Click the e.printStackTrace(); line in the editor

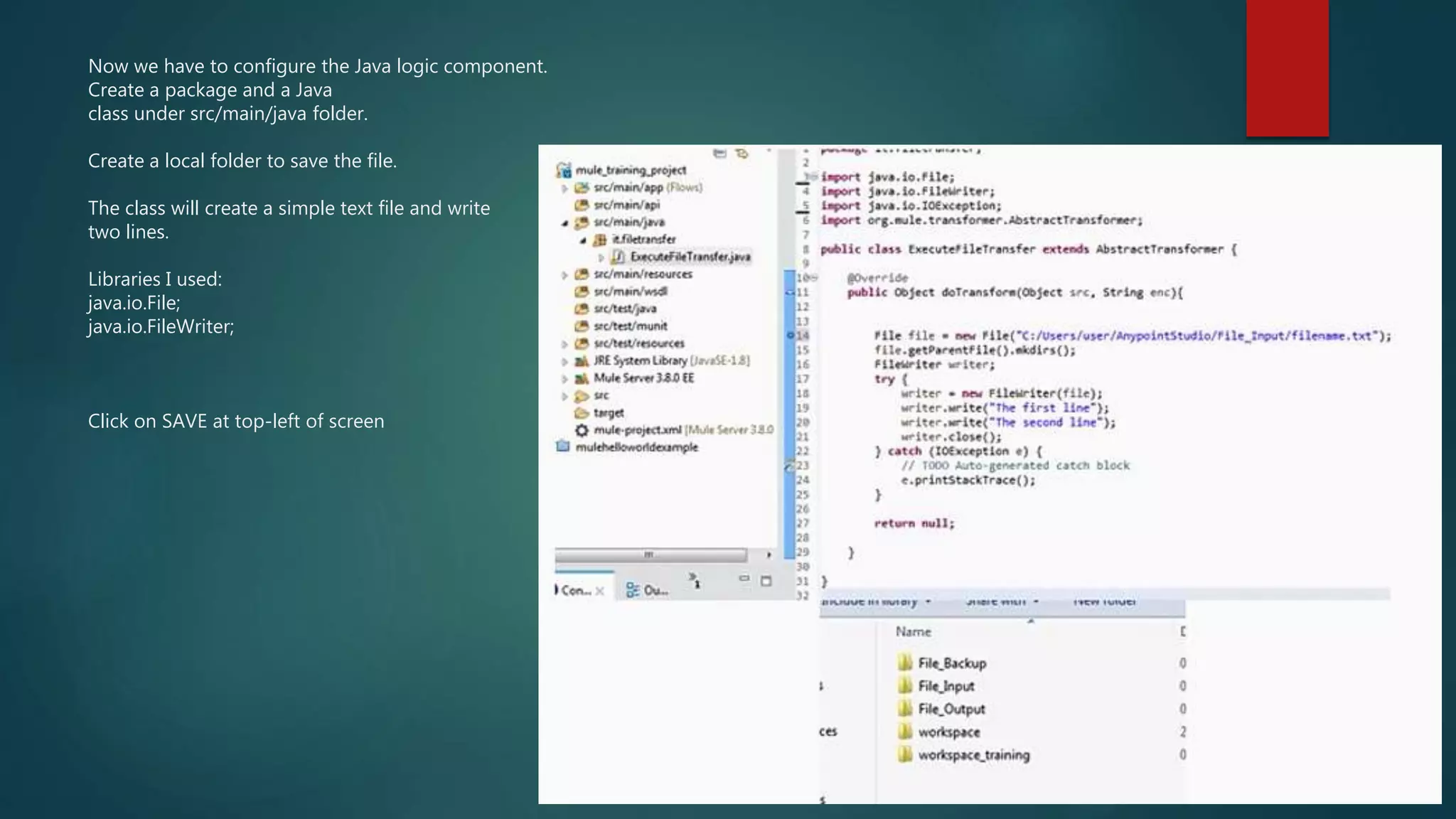tap(968, 481)
